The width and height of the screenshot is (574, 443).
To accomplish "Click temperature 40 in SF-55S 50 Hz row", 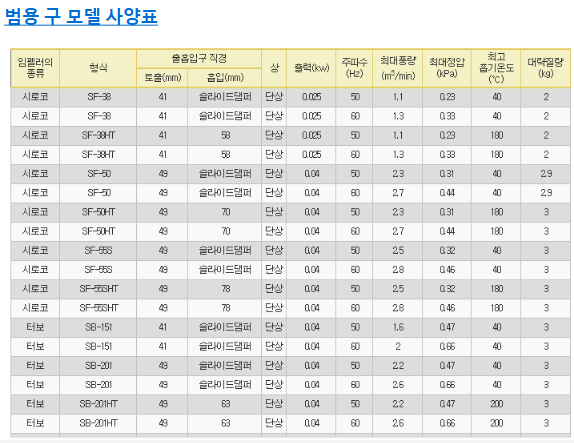I will [497, 250].
